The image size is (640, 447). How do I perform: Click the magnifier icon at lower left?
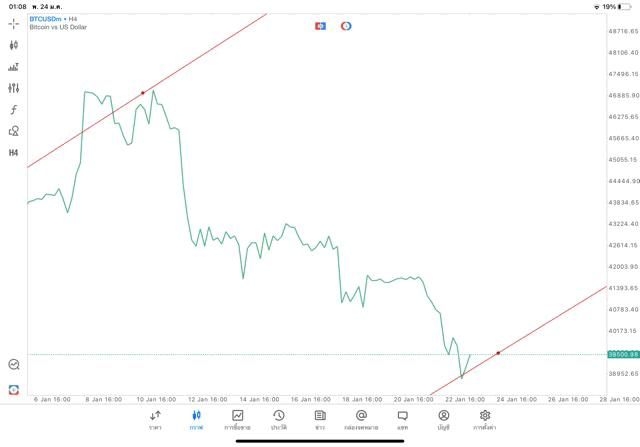click(14, 365)
